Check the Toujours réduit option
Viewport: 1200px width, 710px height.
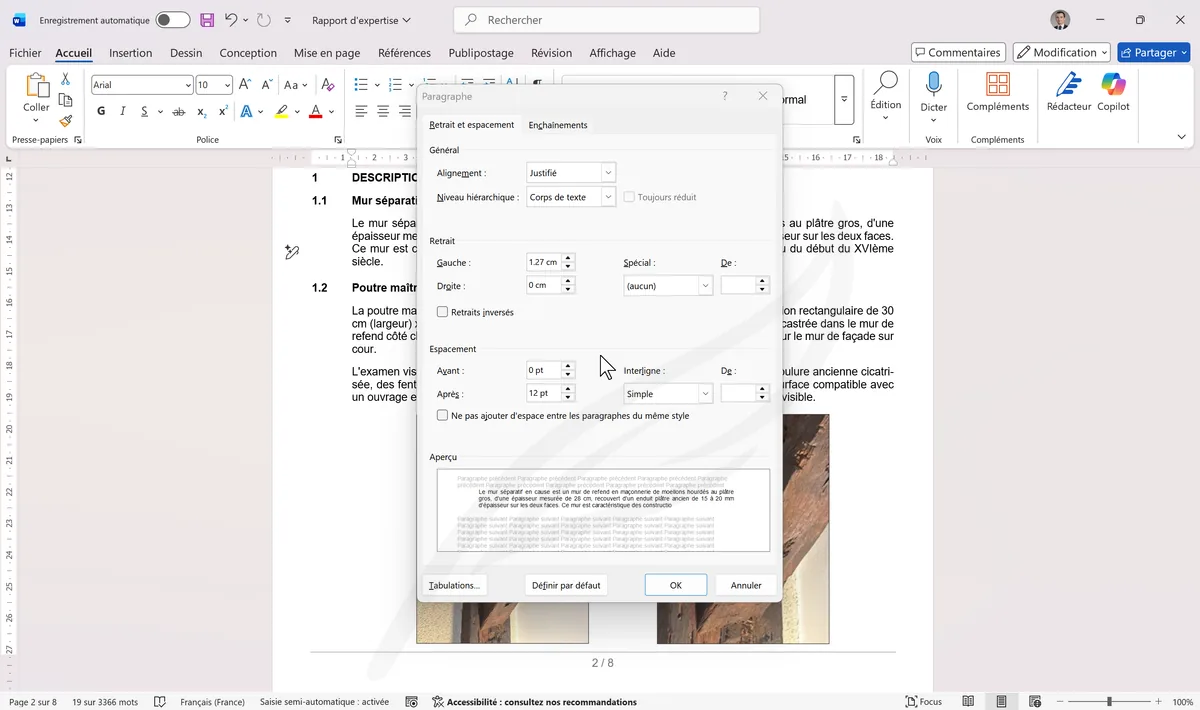pos(631,197)
